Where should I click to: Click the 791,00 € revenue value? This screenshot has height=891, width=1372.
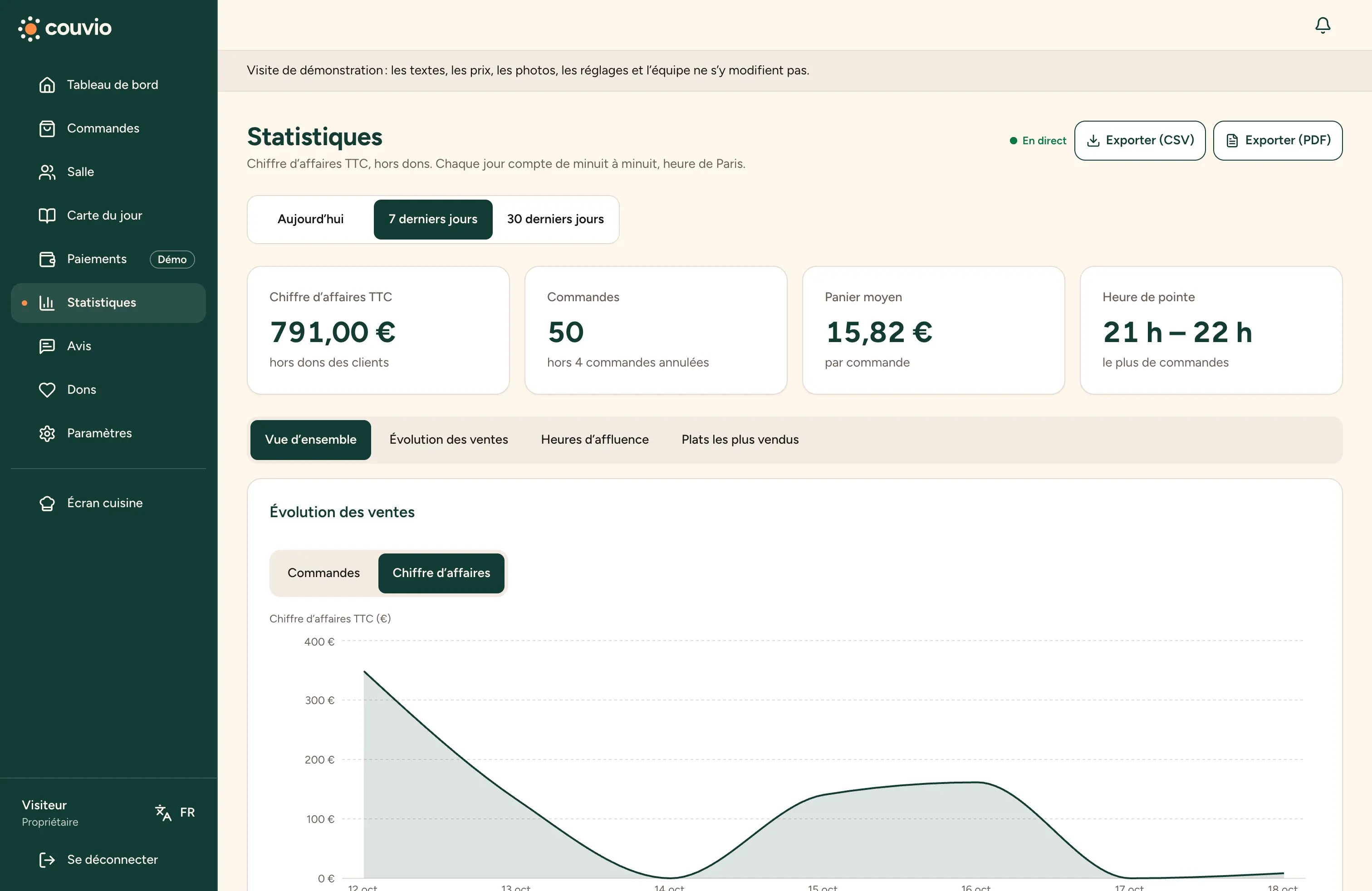(x=333, y=332)
